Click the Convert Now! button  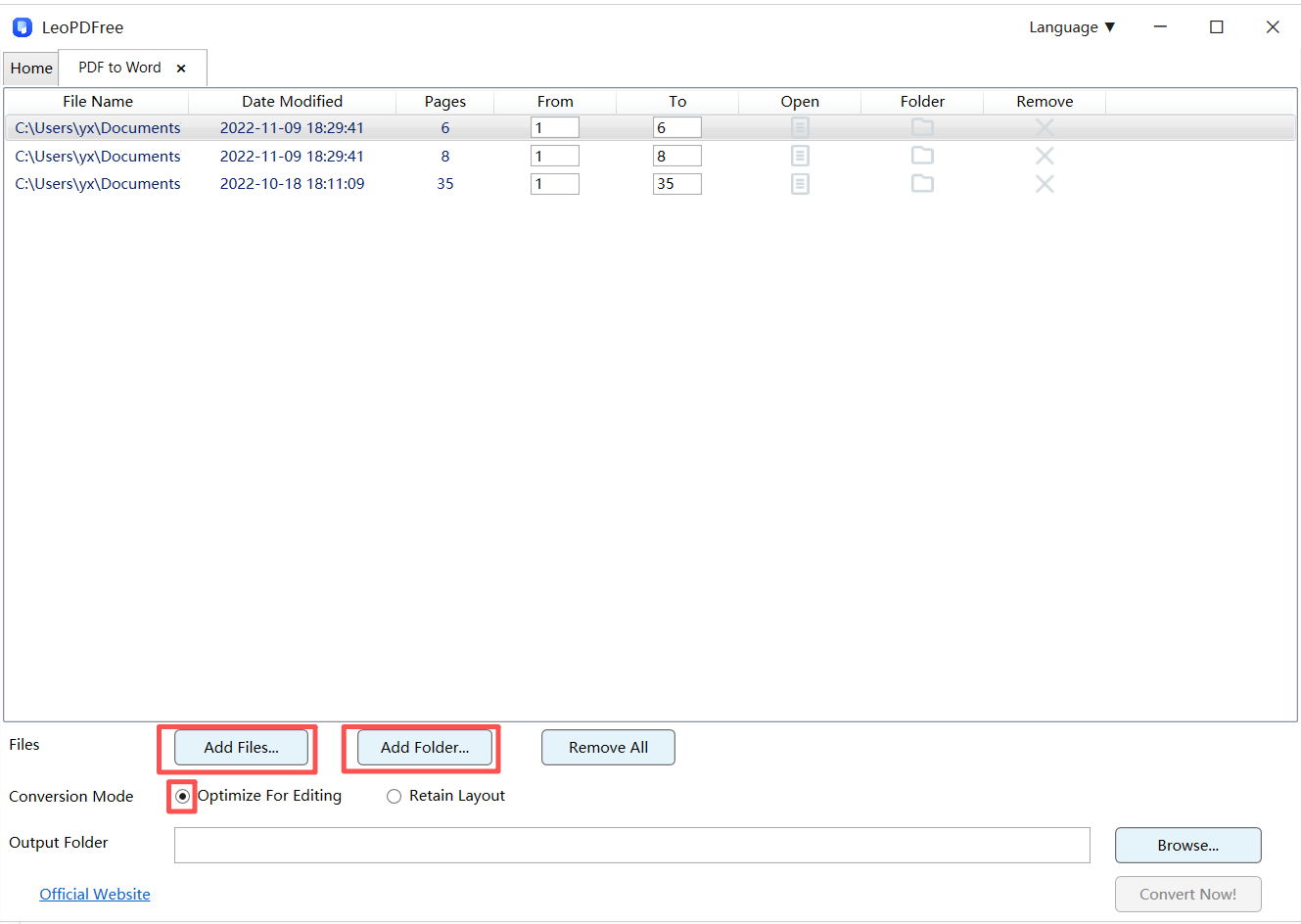tap(1187, 895)
